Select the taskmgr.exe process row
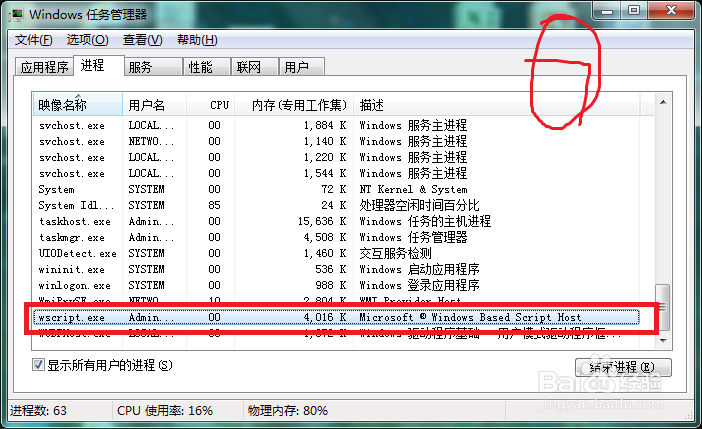The height and width of the screenshot is (429, 702). [x=336, y=237]
